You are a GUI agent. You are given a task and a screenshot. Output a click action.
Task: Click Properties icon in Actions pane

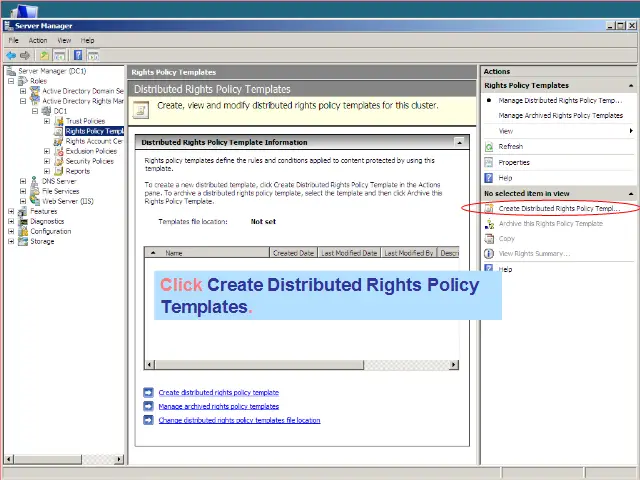[489, 162]
